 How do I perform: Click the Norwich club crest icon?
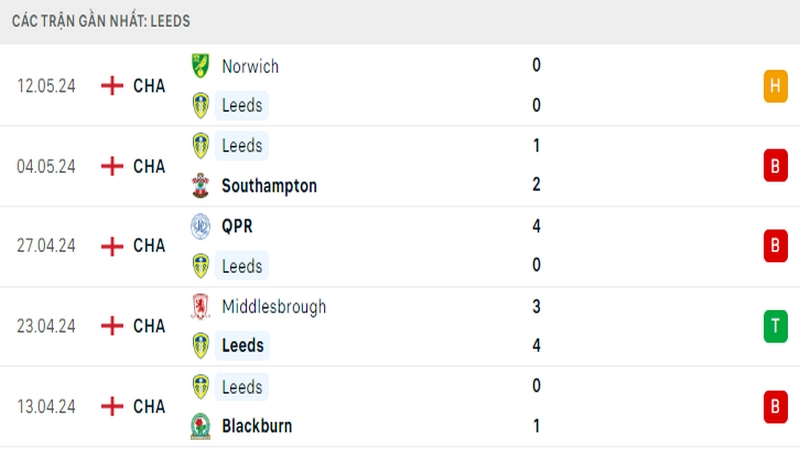(x=201, y=66)
